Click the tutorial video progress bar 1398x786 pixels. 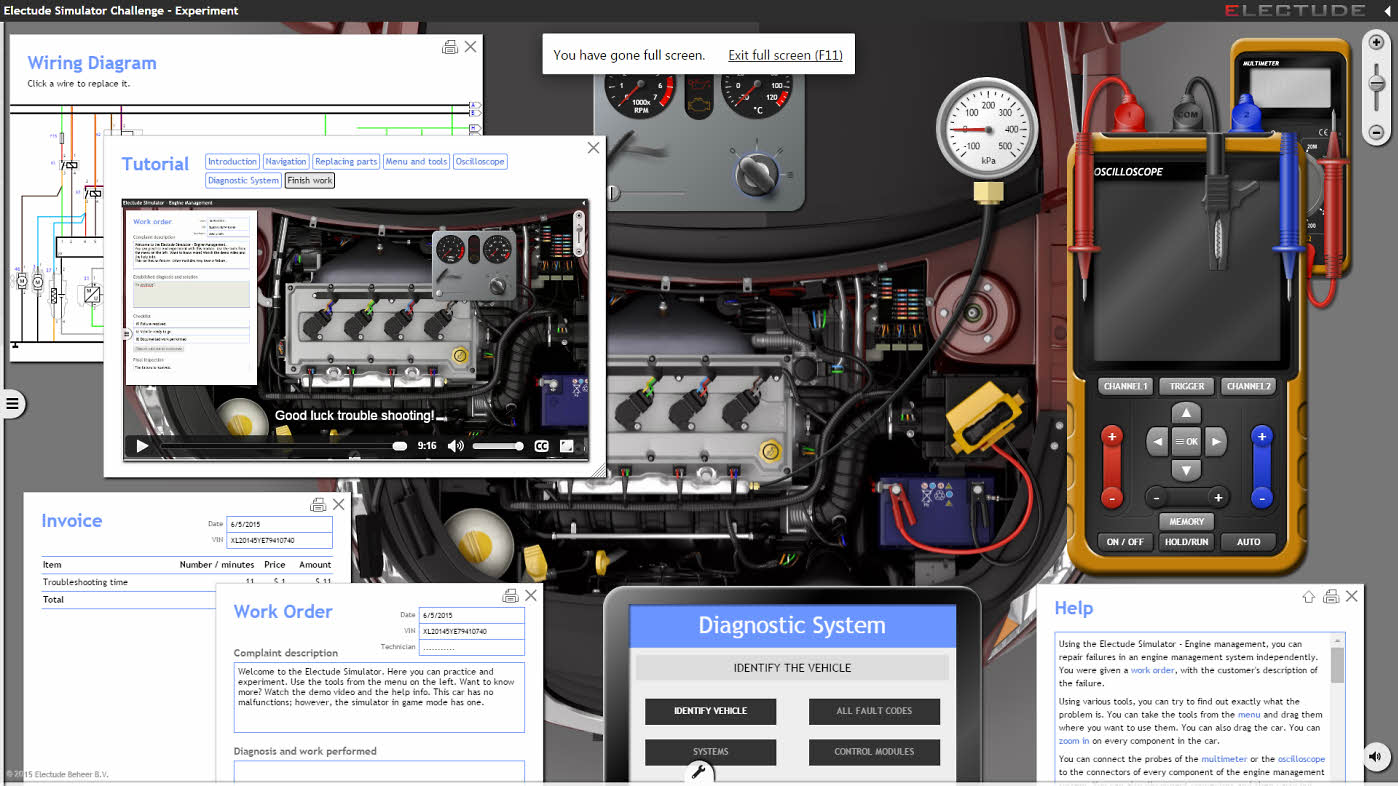click(x=282, y=446)
